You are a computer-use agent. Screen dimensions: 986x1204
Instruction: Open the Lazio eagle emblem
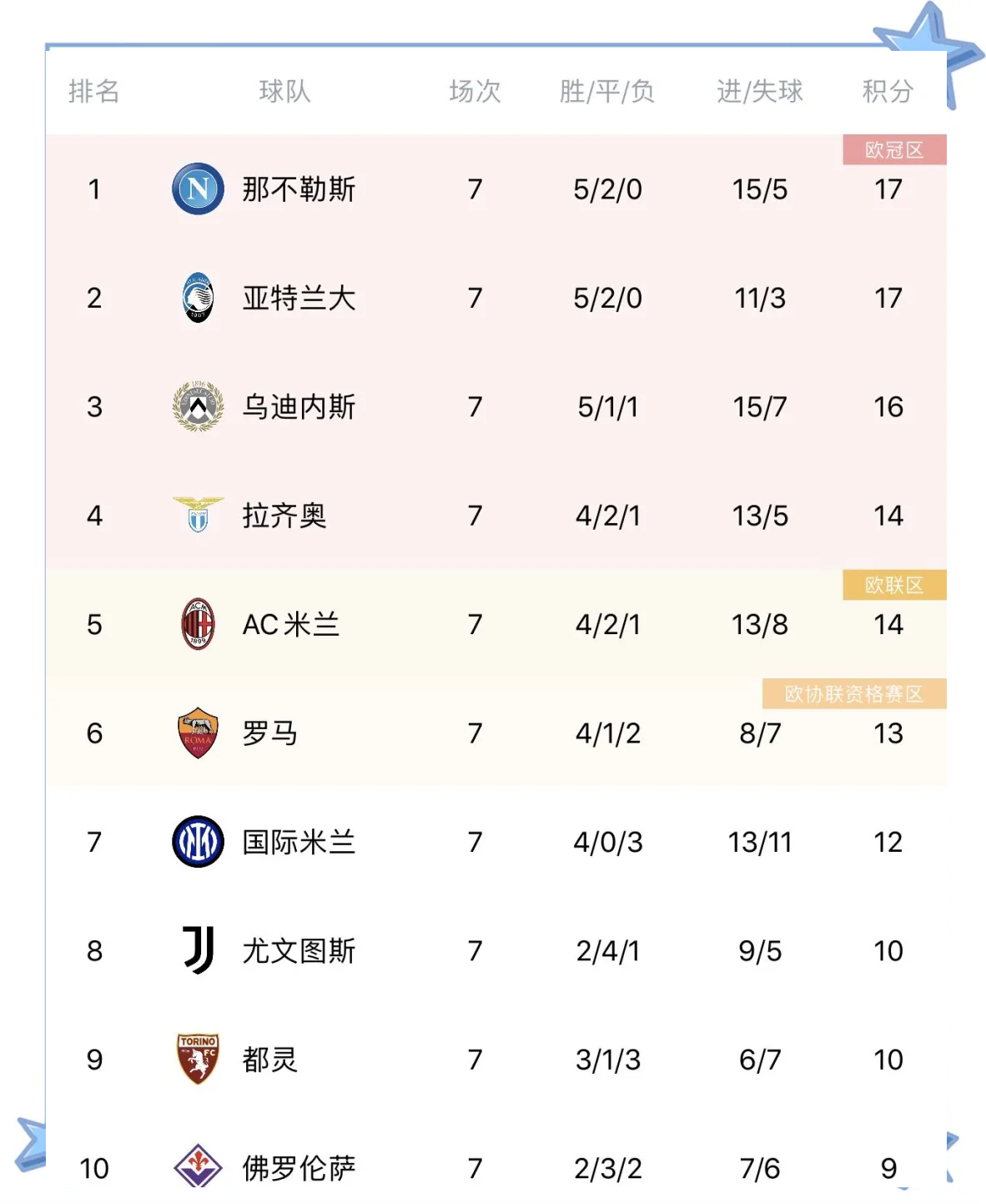[198, 515]
